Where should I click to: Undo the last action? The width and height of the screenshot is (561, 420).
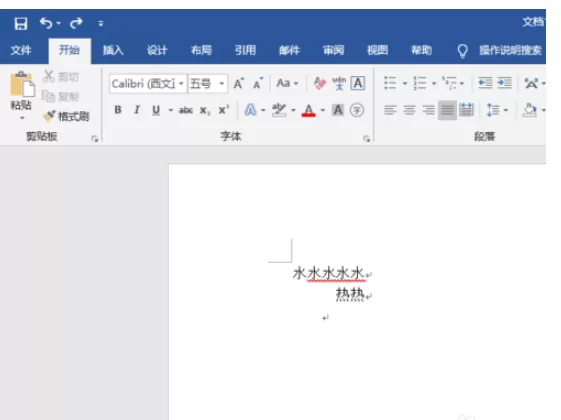click(46, 23)
